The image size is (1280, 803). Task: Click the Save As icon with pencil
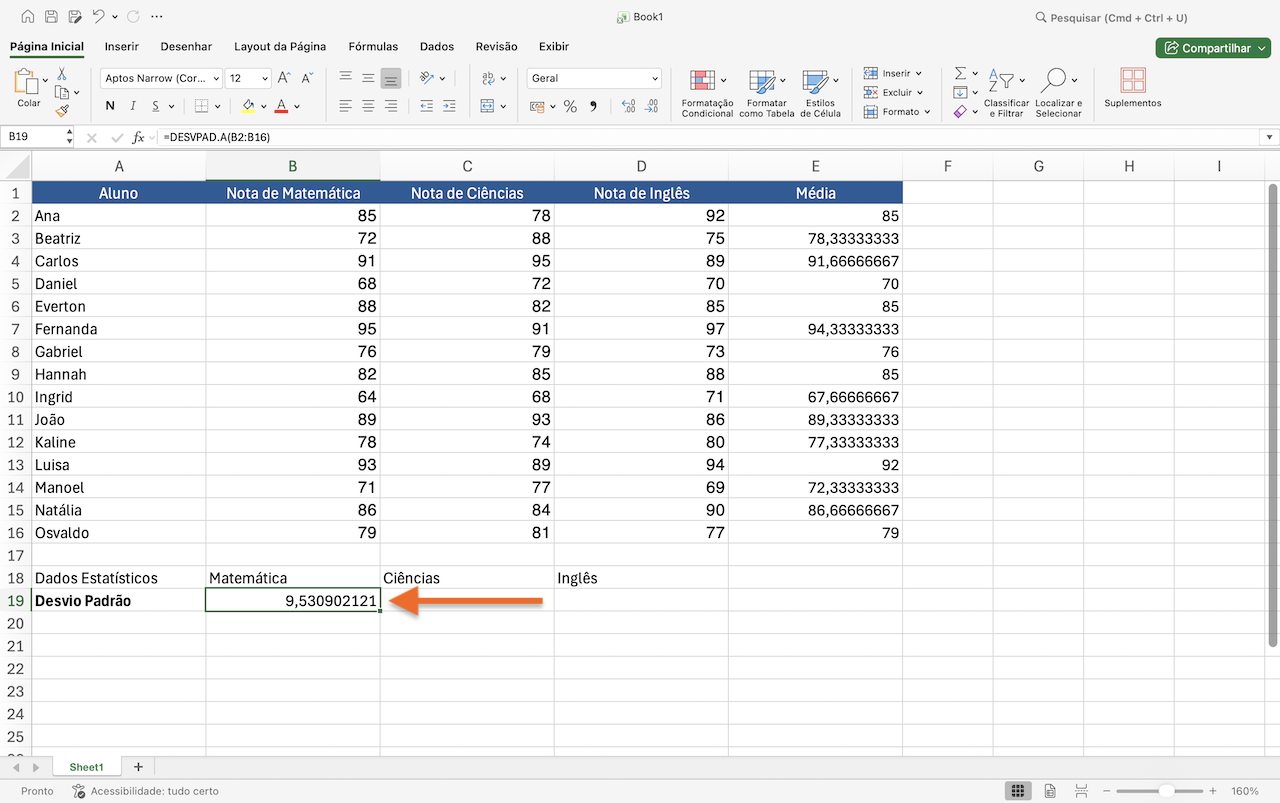[74, 17]
